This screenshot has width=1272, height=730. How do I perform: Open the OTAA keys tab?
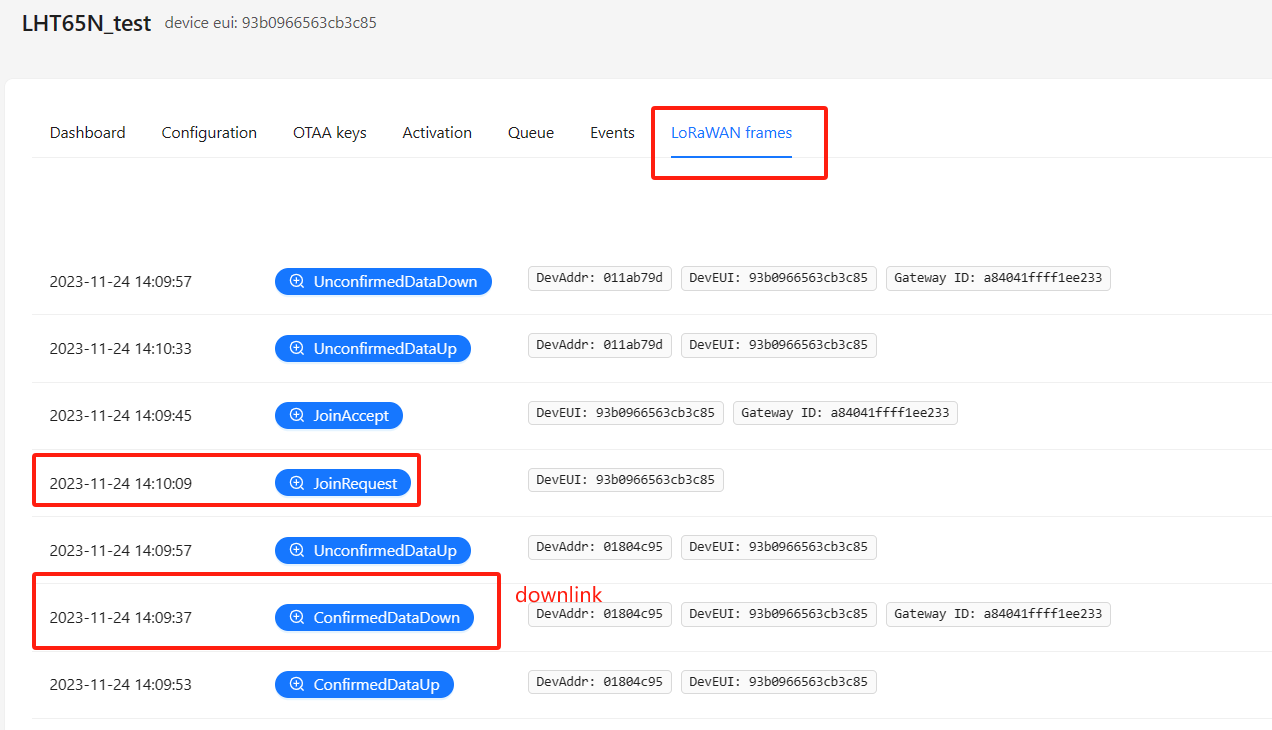(x=330, y=132)
